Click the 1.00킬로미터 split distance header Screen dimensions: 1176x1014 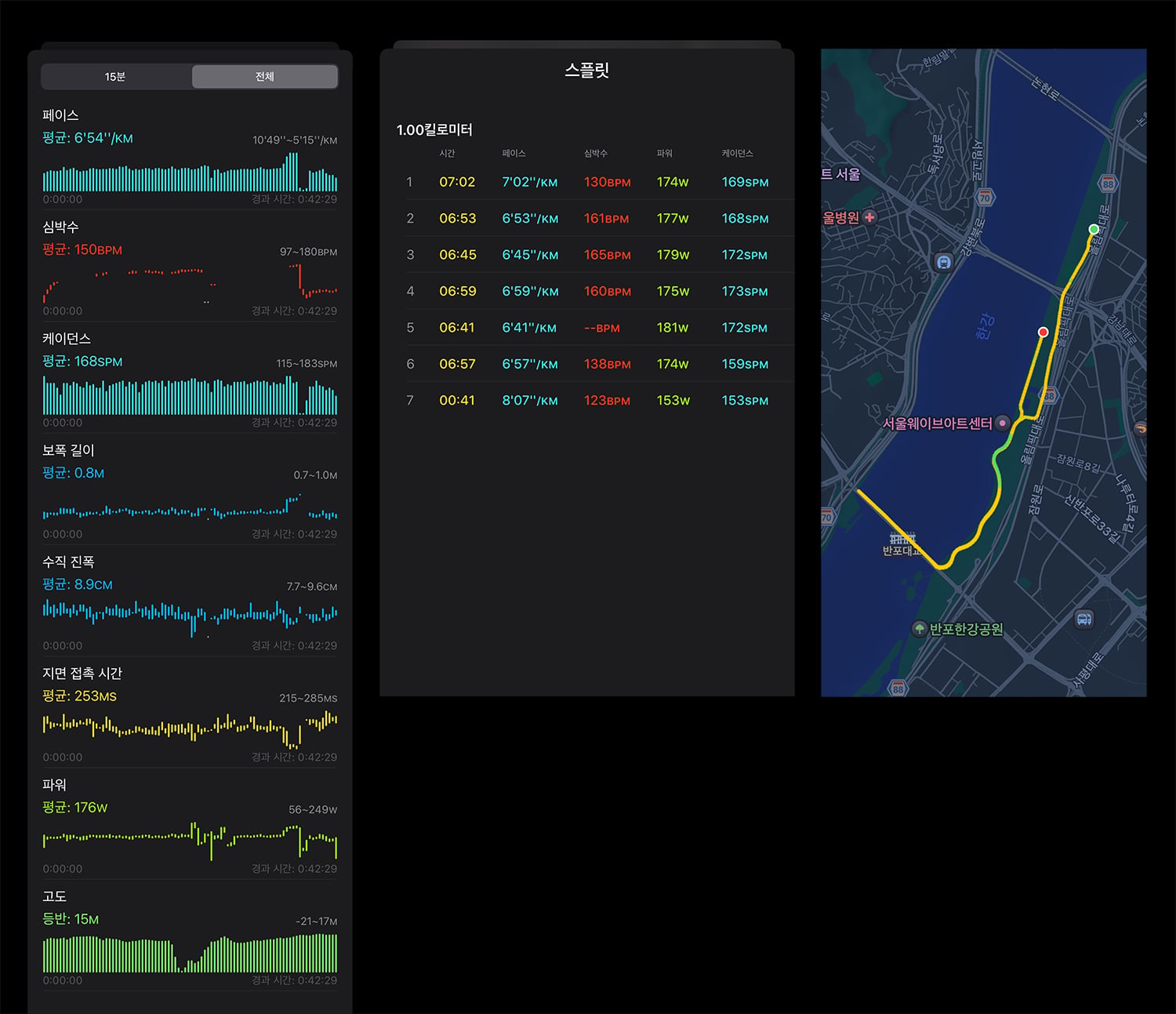click(434, 130)
